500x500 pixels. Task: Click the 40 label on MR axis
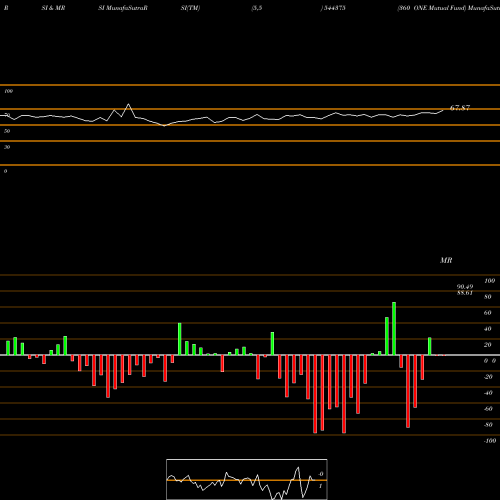point(488,329)
